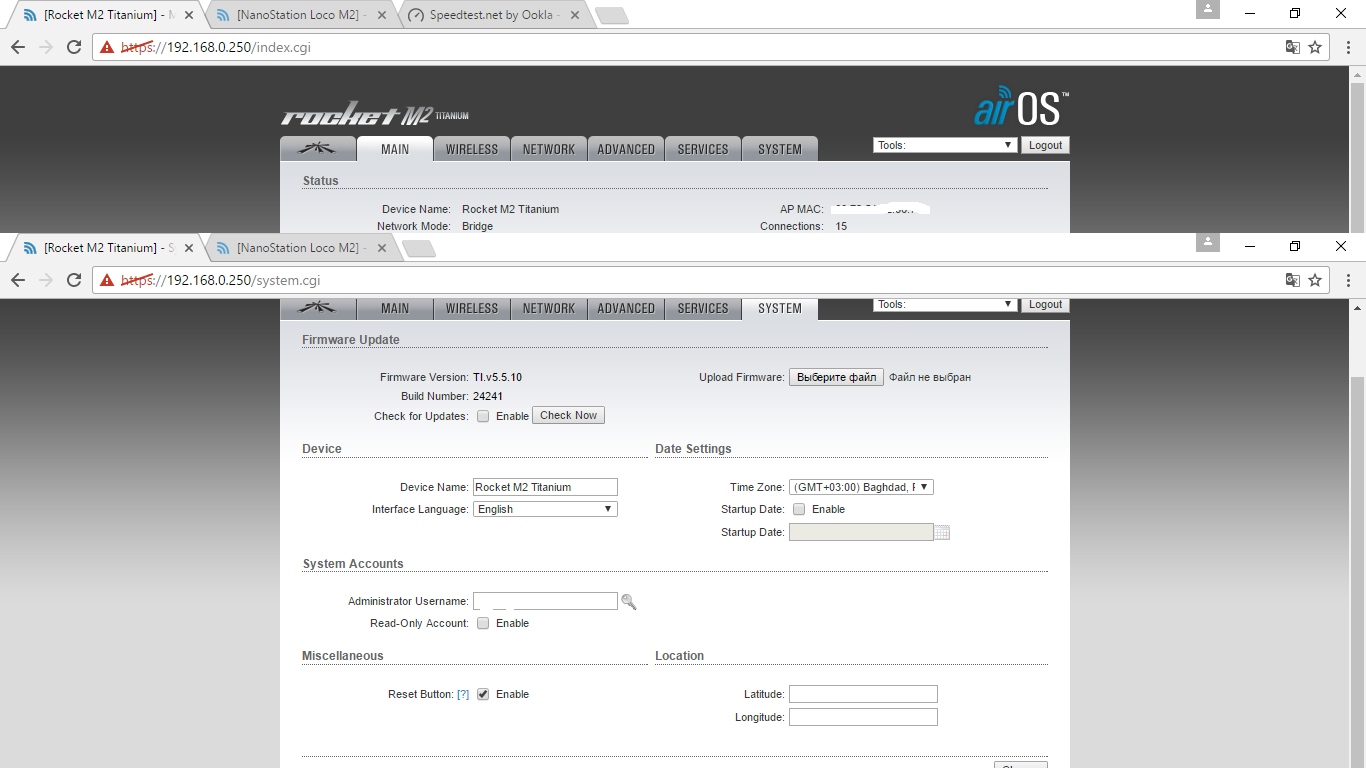The image size is (1366, 768).
Task: Click the security warning icon beside system.cgi URL
Action: pyautogui.click(x=106, y=280)
